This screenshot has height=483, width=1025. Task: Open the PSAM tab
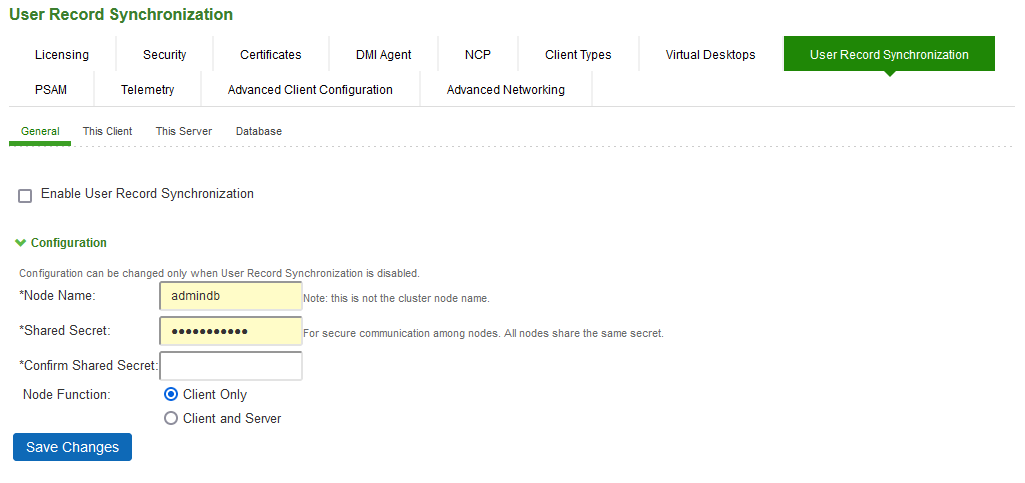click(x=51, y=90)
